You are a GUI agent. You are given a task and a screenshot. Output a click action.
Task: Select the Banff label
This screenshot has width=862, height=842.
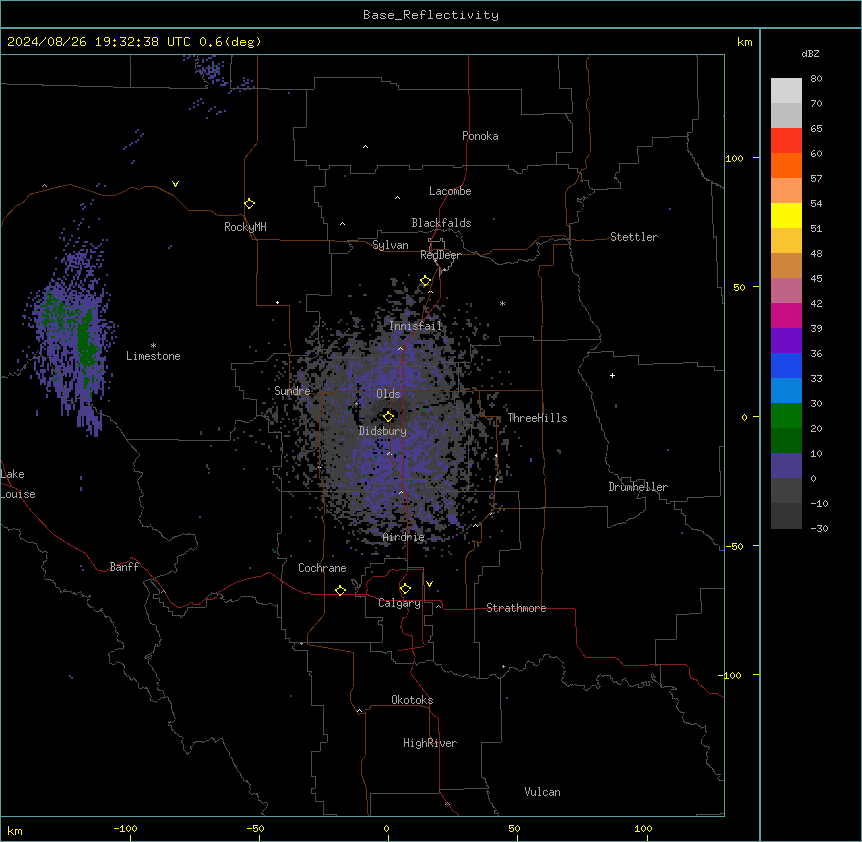click(124, 567)
